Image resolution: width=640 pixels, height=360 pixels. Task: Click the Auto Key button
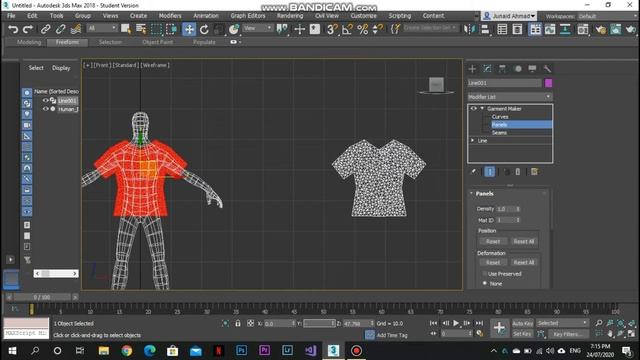[522, 323]
